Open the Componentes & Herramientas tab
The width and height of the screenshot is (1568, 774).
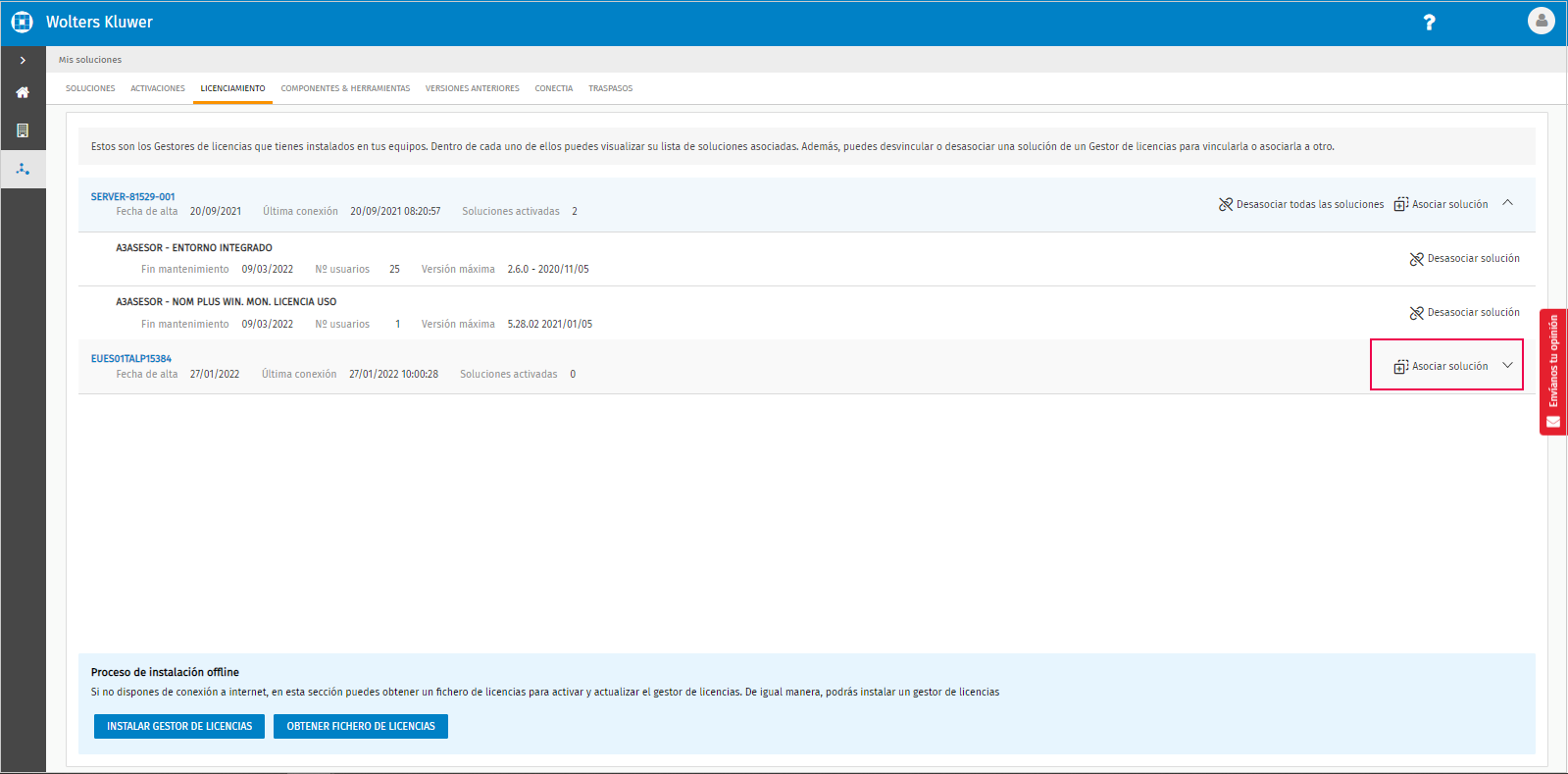click(345, 88)
